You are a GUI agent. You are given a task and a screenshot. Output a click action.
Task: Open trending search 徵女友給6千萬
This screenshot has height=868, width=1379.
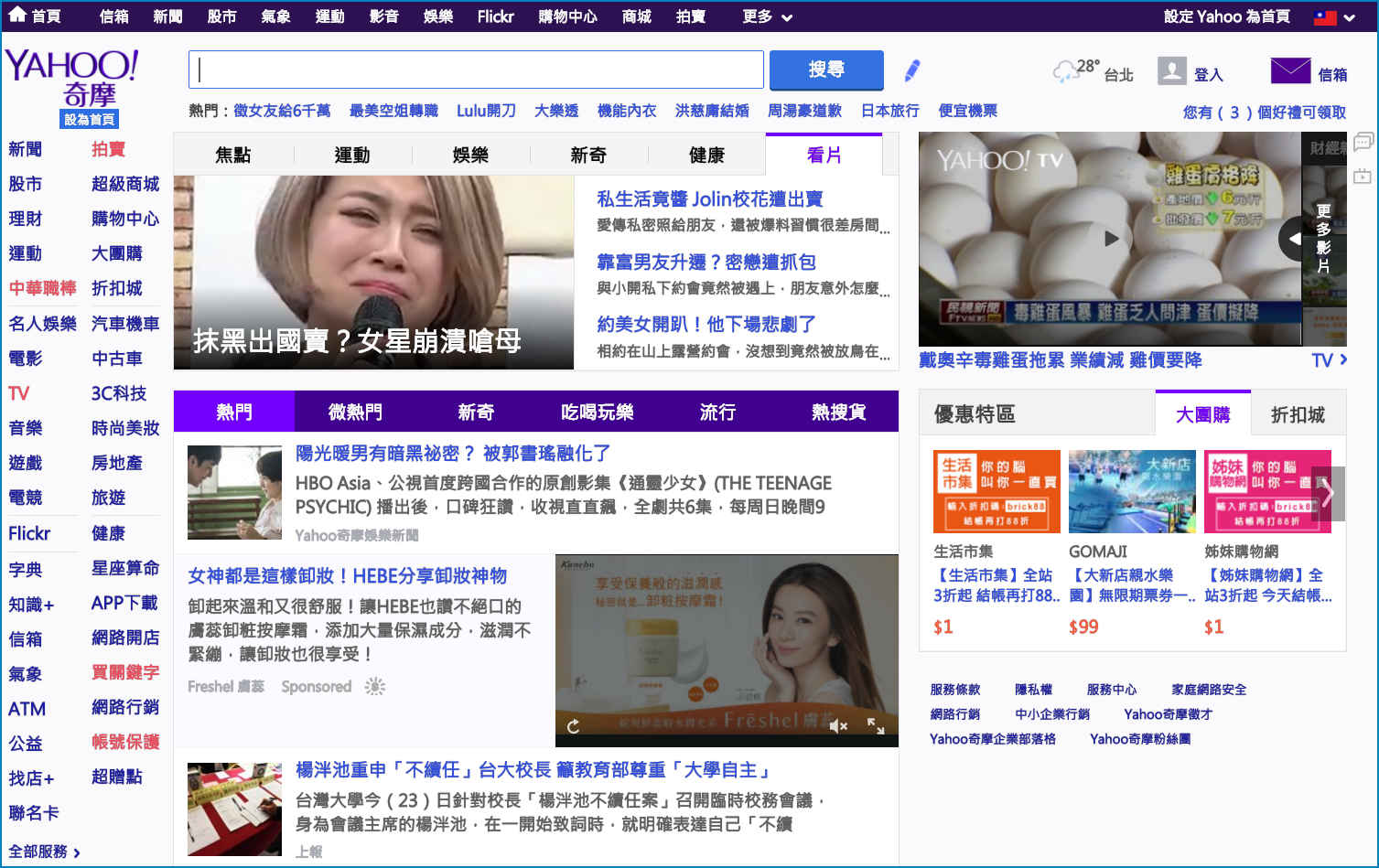point(282,111)
